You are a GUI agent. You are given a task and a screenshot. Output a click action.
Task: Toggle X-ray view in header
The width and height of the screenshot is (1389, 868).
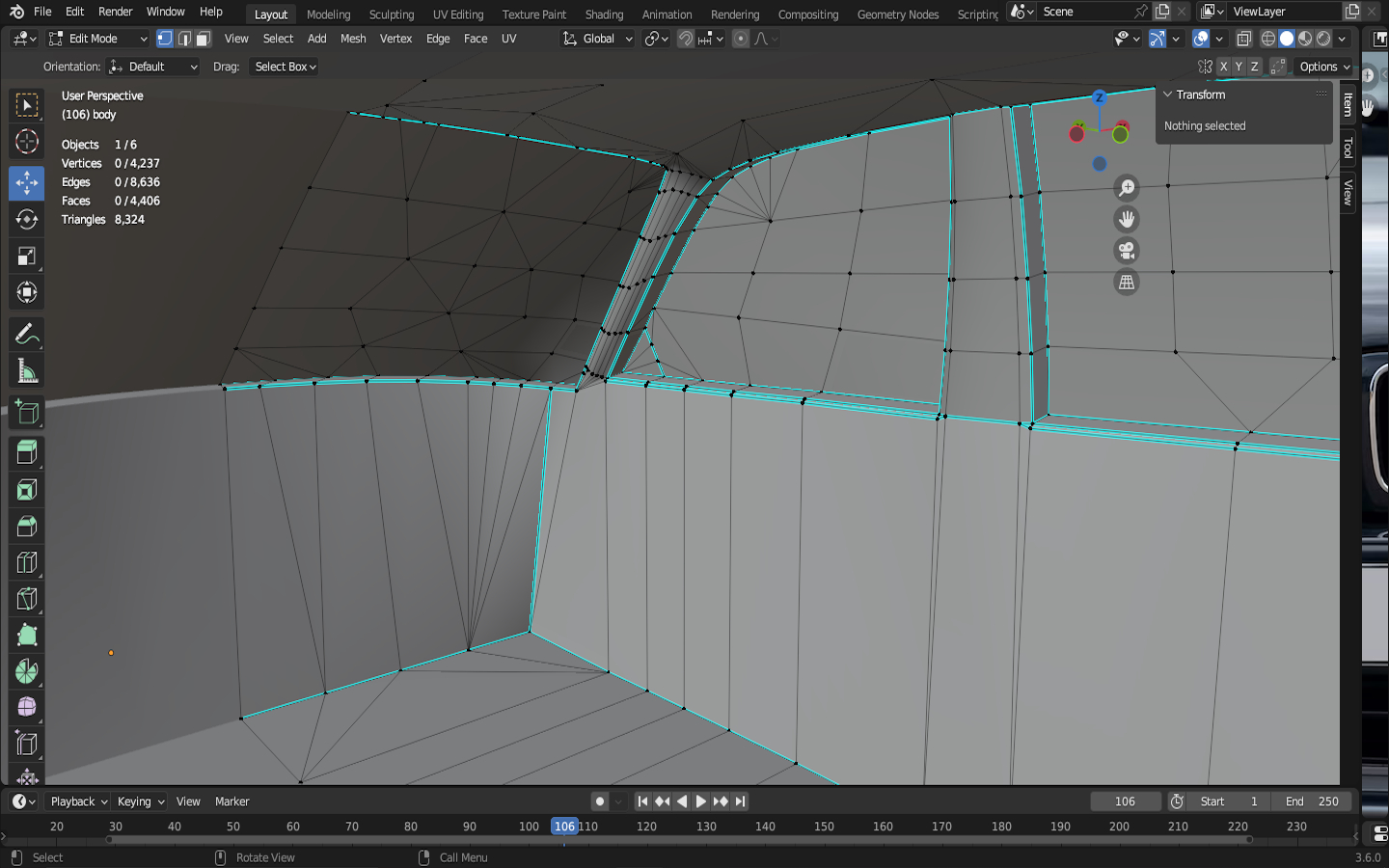point(1244,39)
